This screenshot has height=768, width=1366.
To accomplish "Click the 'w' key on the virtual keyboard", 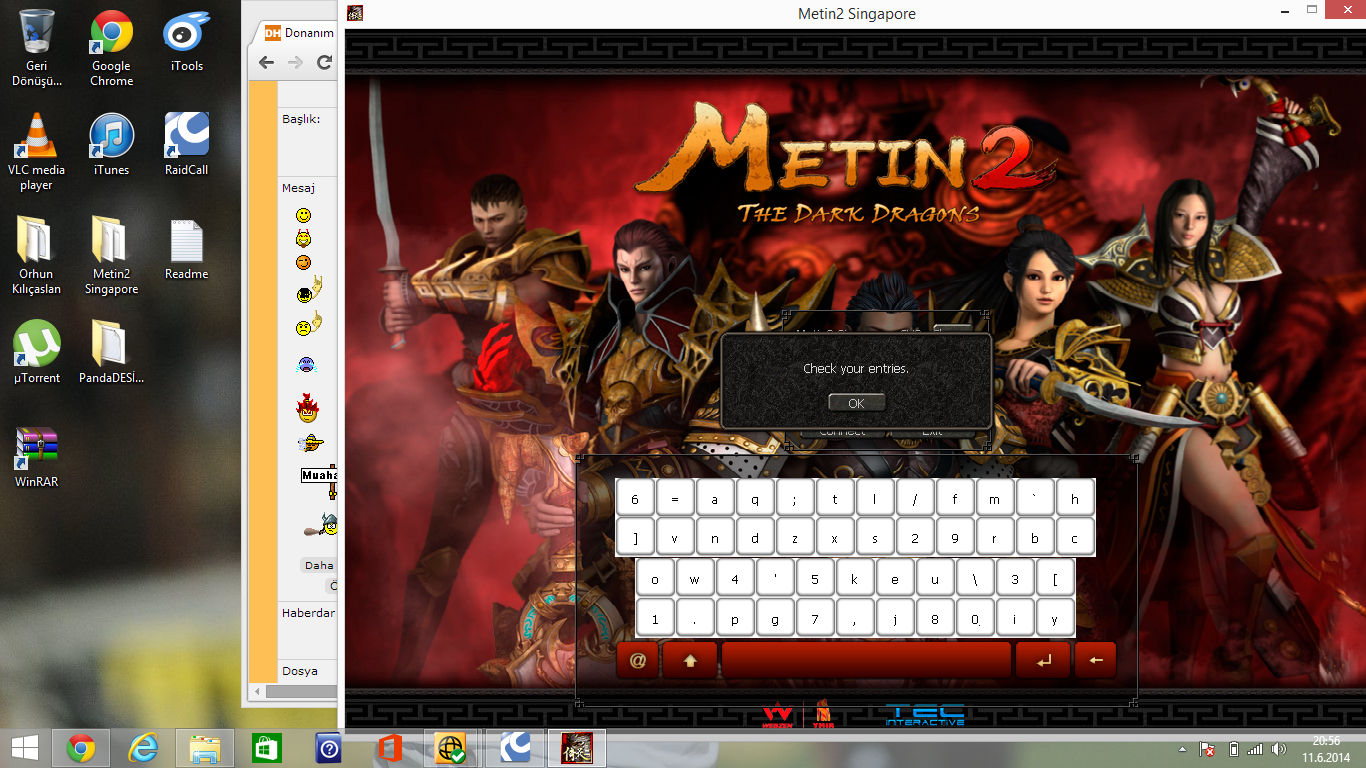I will coord(695,579).
